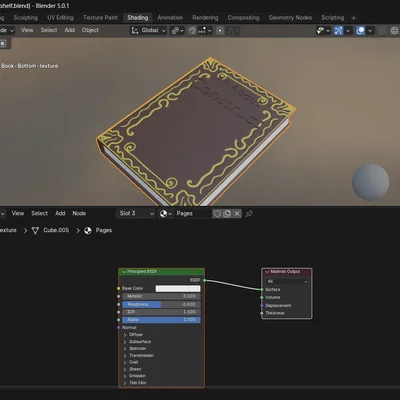Click the Base Color white swatch
This screenshot has height=400, width=400.
pos(178,289)
